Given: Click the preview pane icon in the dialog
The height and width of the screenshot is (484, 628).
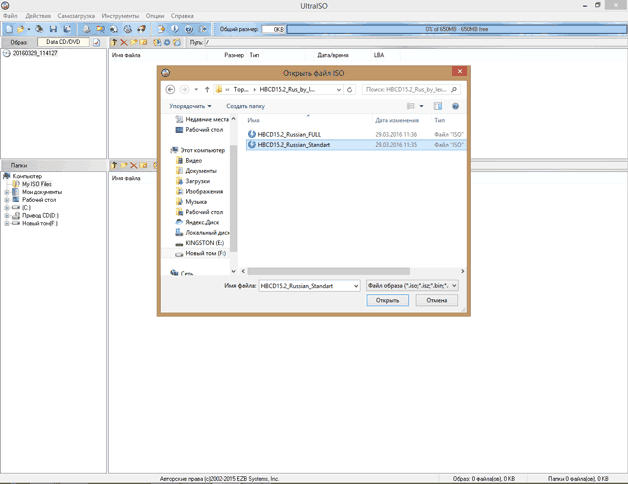Looking at the screenshot, I should [x=438, y=106].
